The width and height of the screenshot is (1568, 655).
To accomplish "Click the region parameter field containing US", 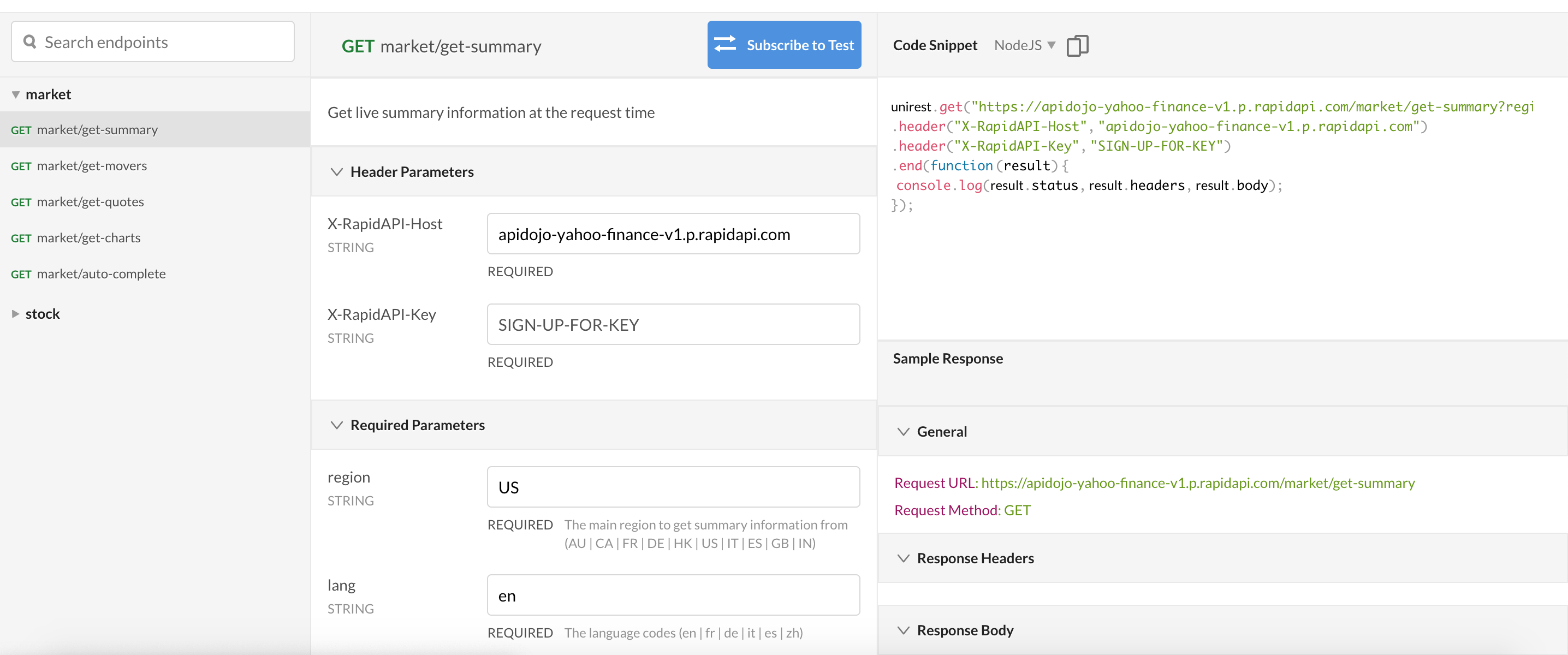I will click(673, 487).
